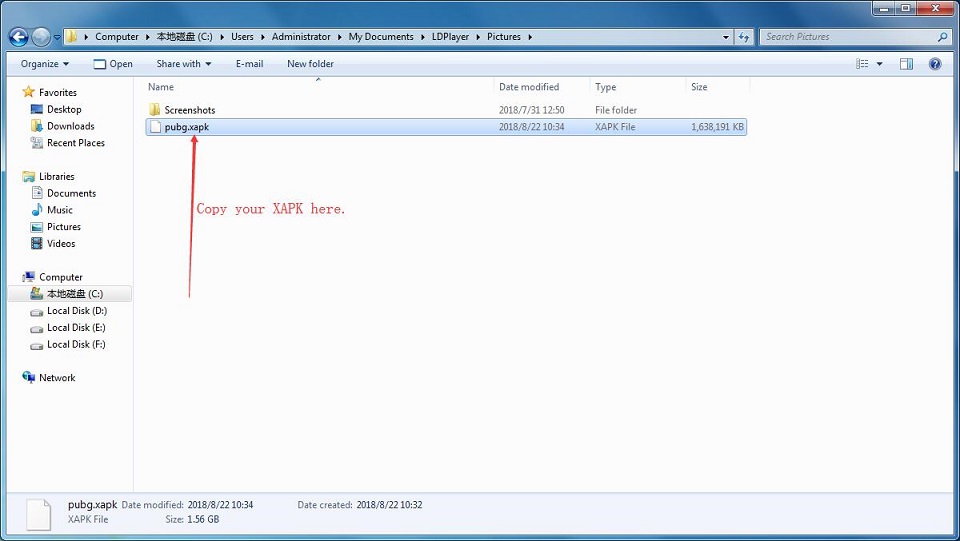Click the Music note icon
The image size is (960, 541).
(x=37, y=210)
